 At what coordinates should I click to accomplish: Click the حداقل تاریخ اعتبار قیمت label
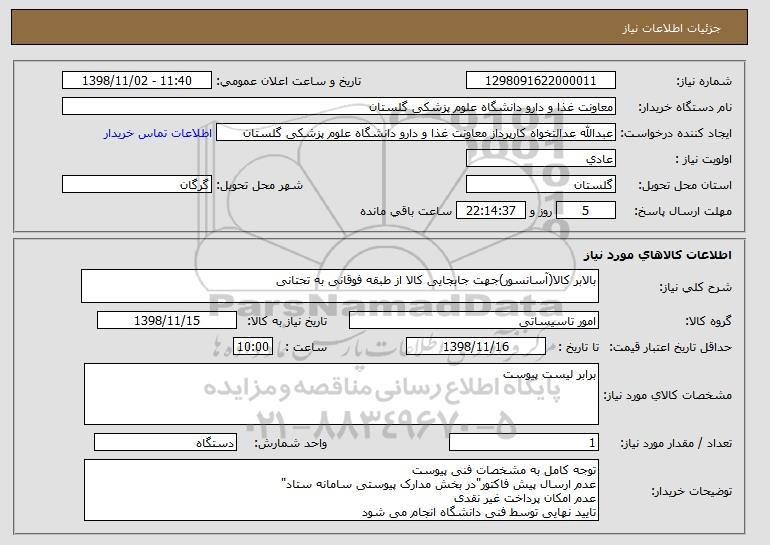pyautogui.click(x=671, y=348)
